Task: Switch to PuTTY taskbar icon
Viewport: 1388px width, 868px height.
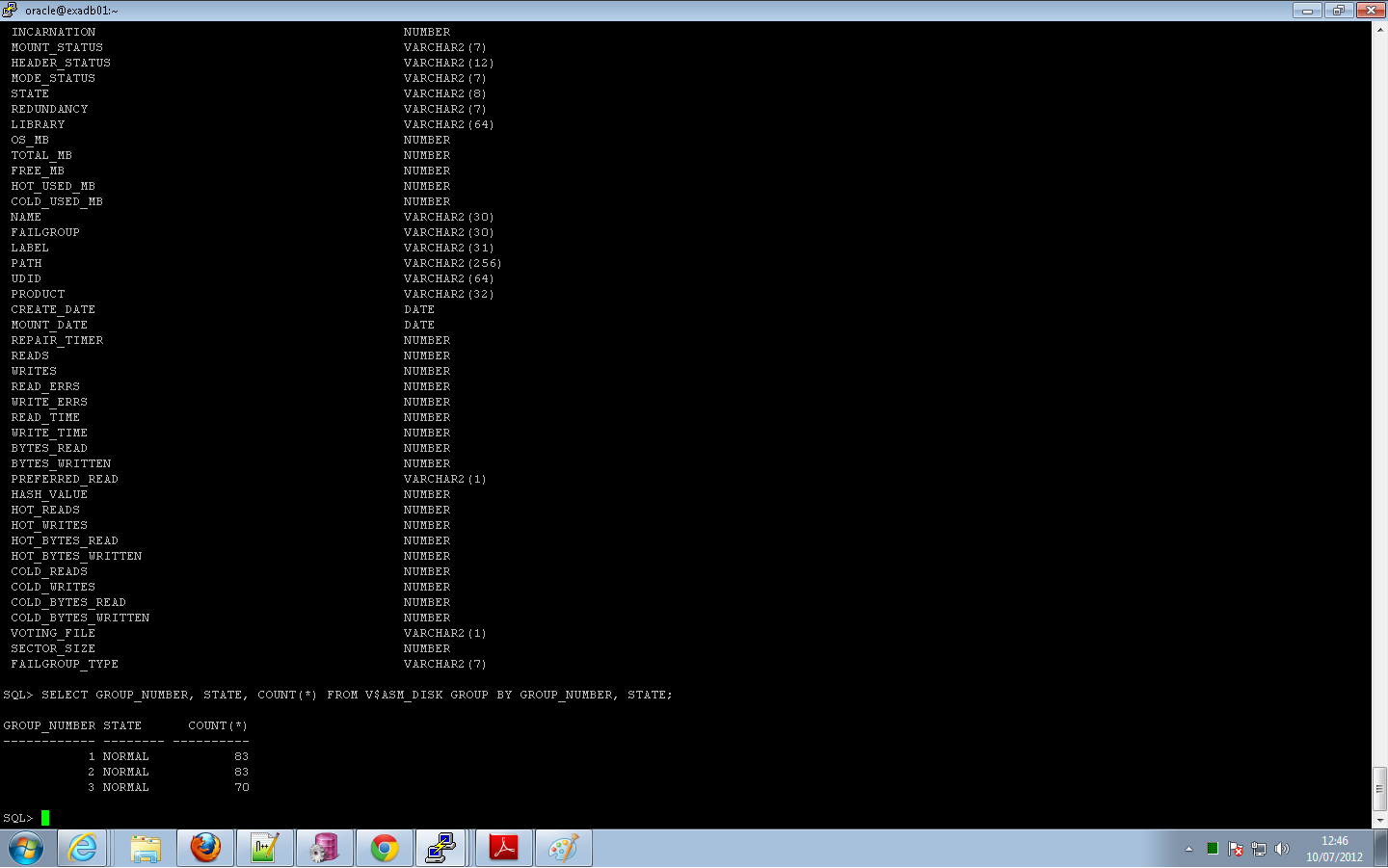Action: (441, 849)
